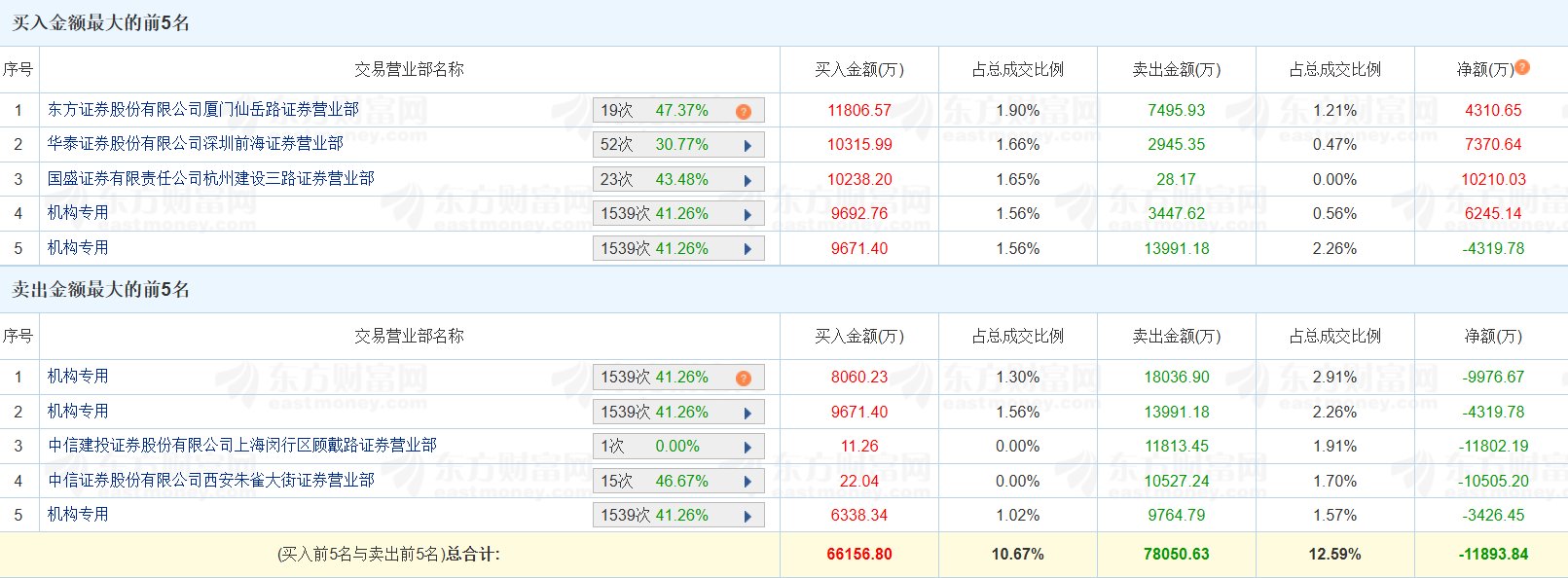Click the arrow icon in the 华泰证券 row
1568x578 pixels.
pos(748,146)
